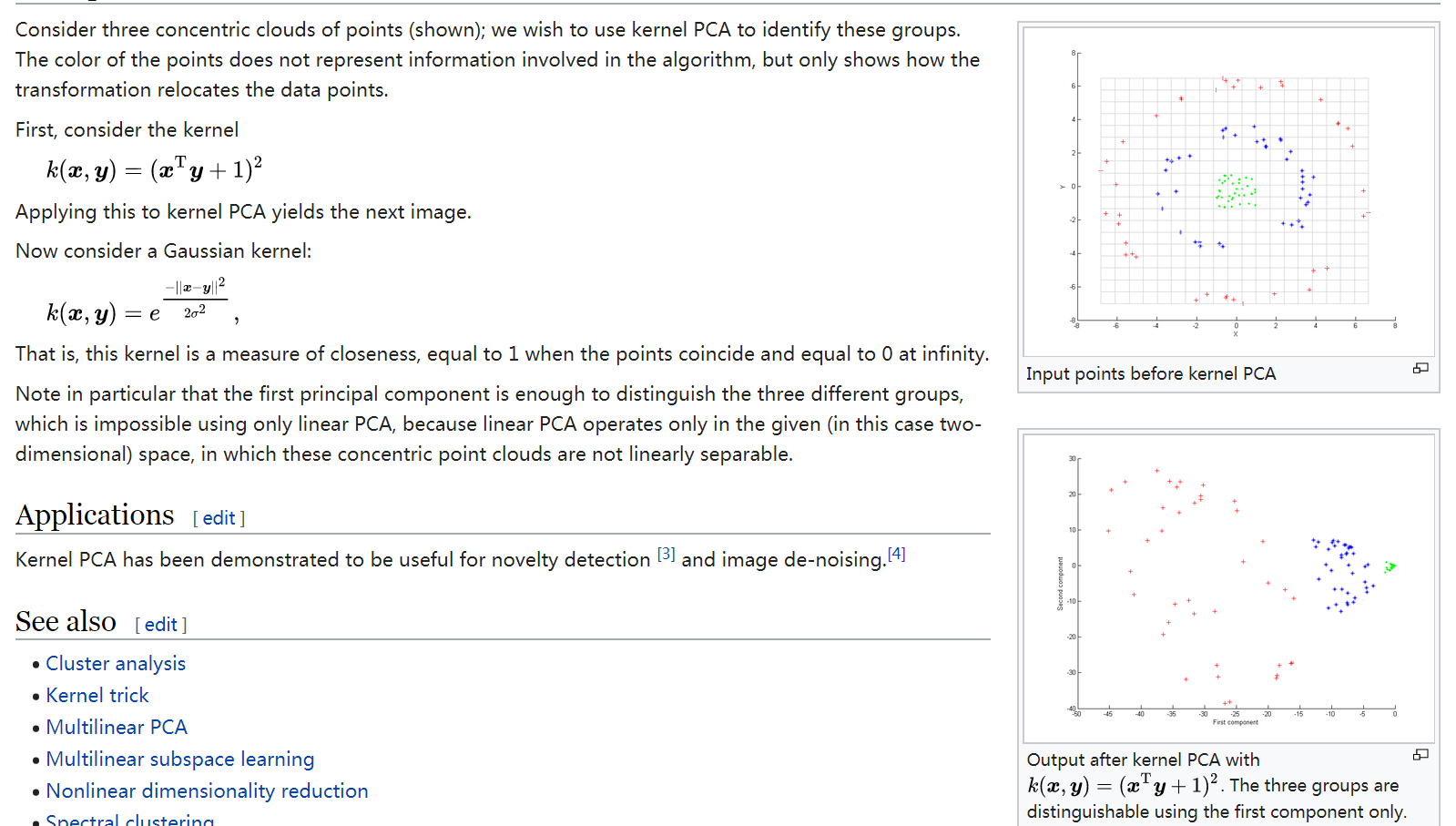Enlarge the output after kernel PCA image
The image size is (1456, 826).
(1421, 754)
